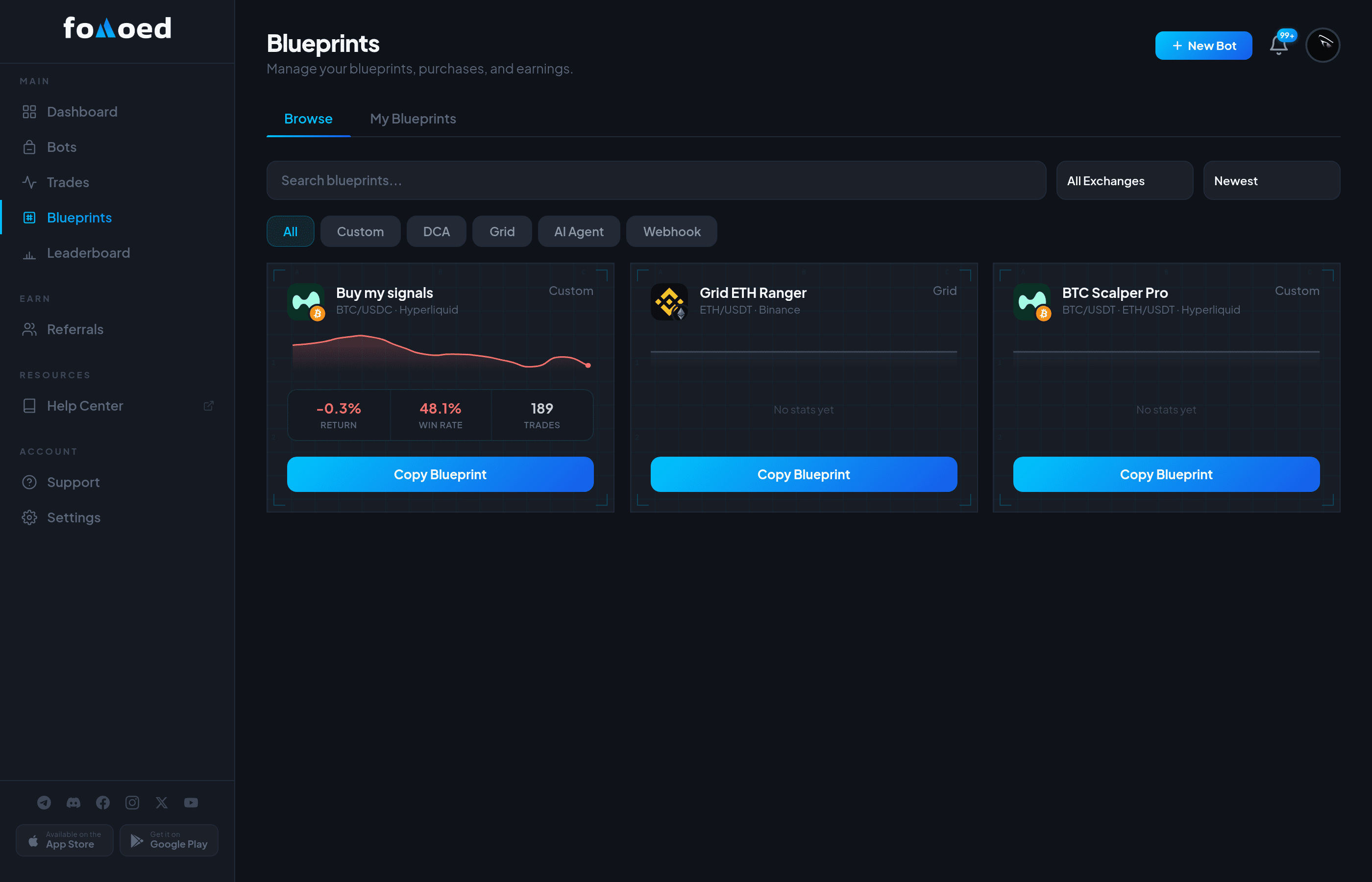Select the Webhook filter chip

pyautogui.click(x=672, y=231)
